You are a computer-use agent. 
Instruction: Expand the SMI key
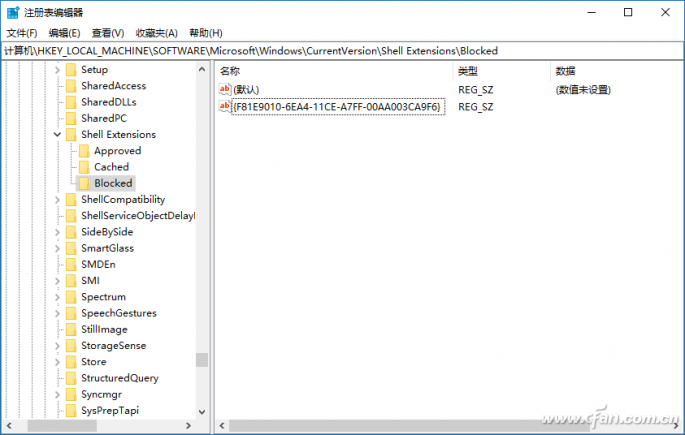[57, 280]
